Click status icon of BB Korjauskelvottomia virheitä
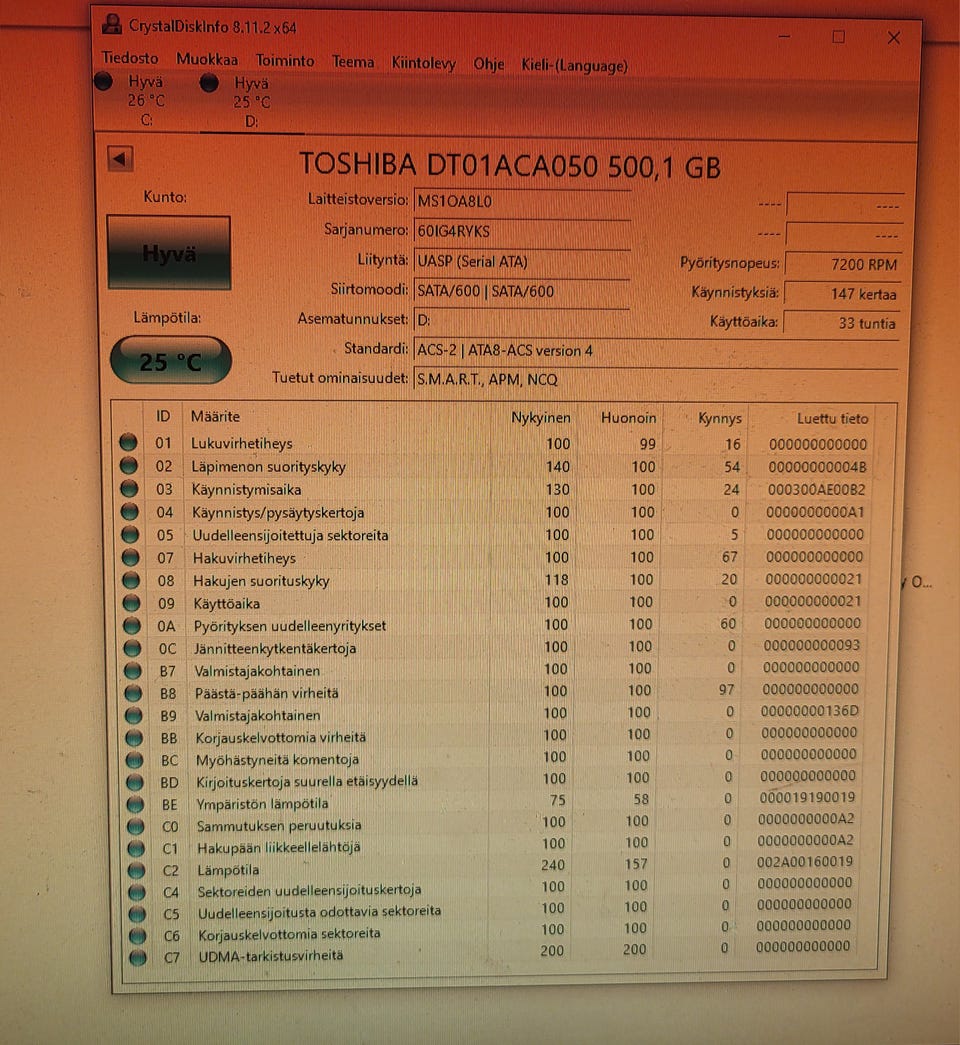Viewport: 960px width, 1045px height. tap(134, 738)
